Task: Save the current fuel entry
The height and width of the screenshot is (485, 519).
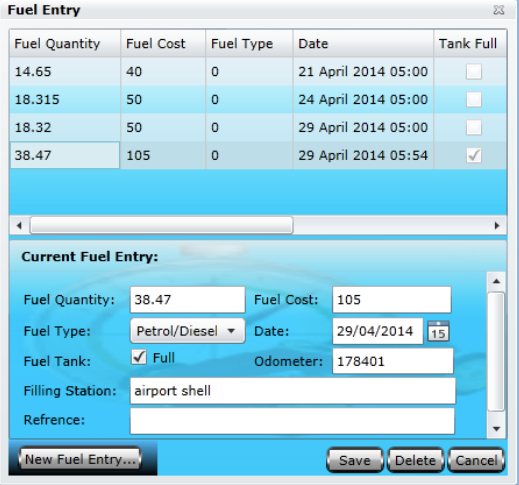Action: (x=355, y=460)
